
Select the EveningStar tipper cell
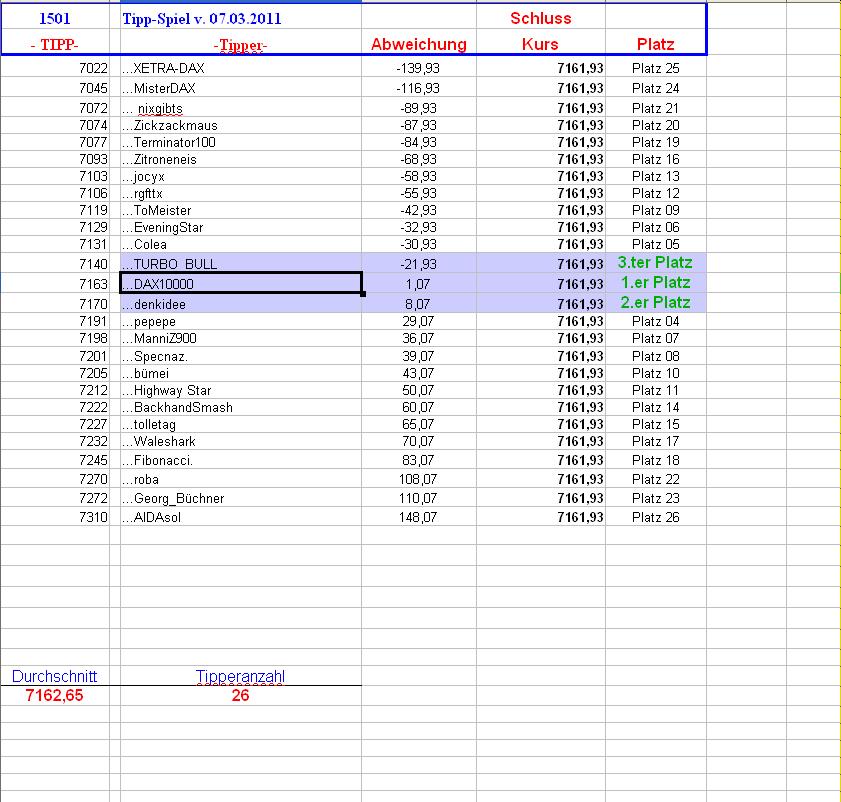[x=241, y=227]
